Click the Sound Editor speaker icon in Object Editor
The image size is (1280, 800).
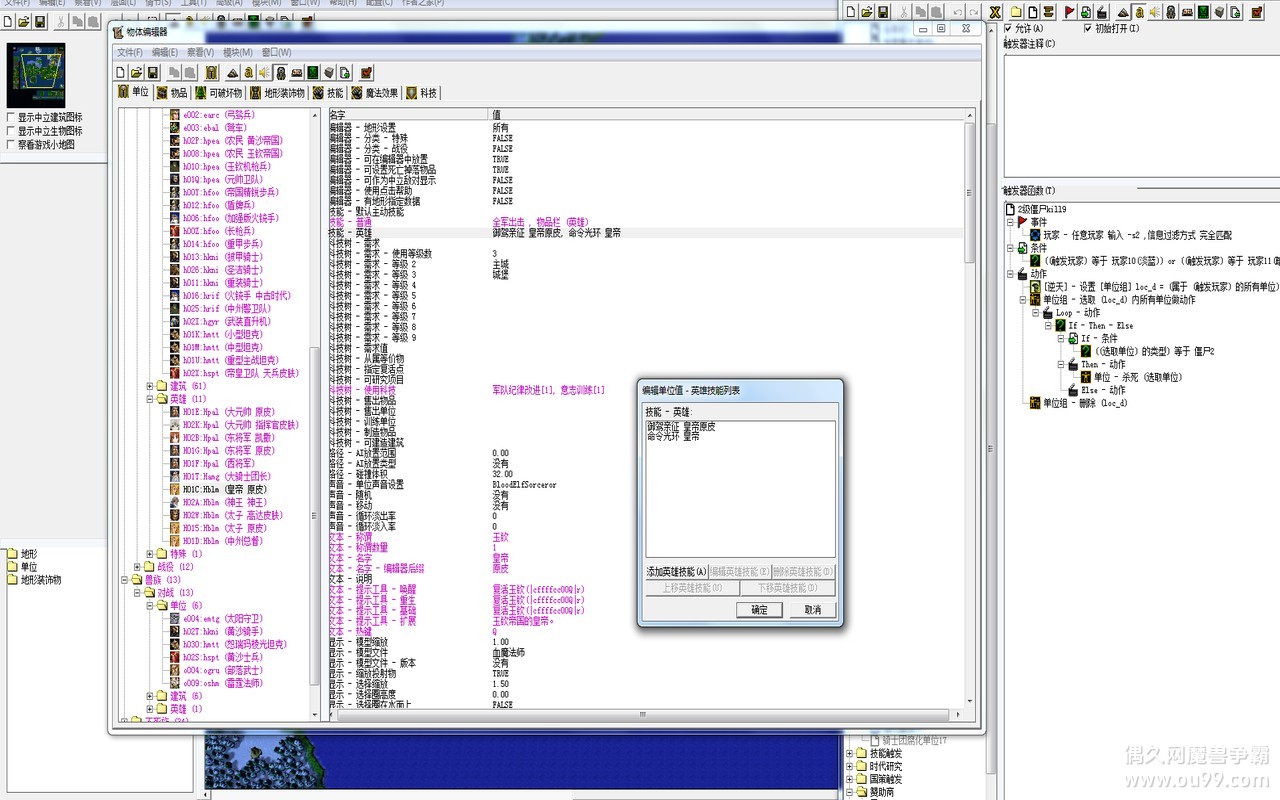pyautogui.click(x=264, y=72)
